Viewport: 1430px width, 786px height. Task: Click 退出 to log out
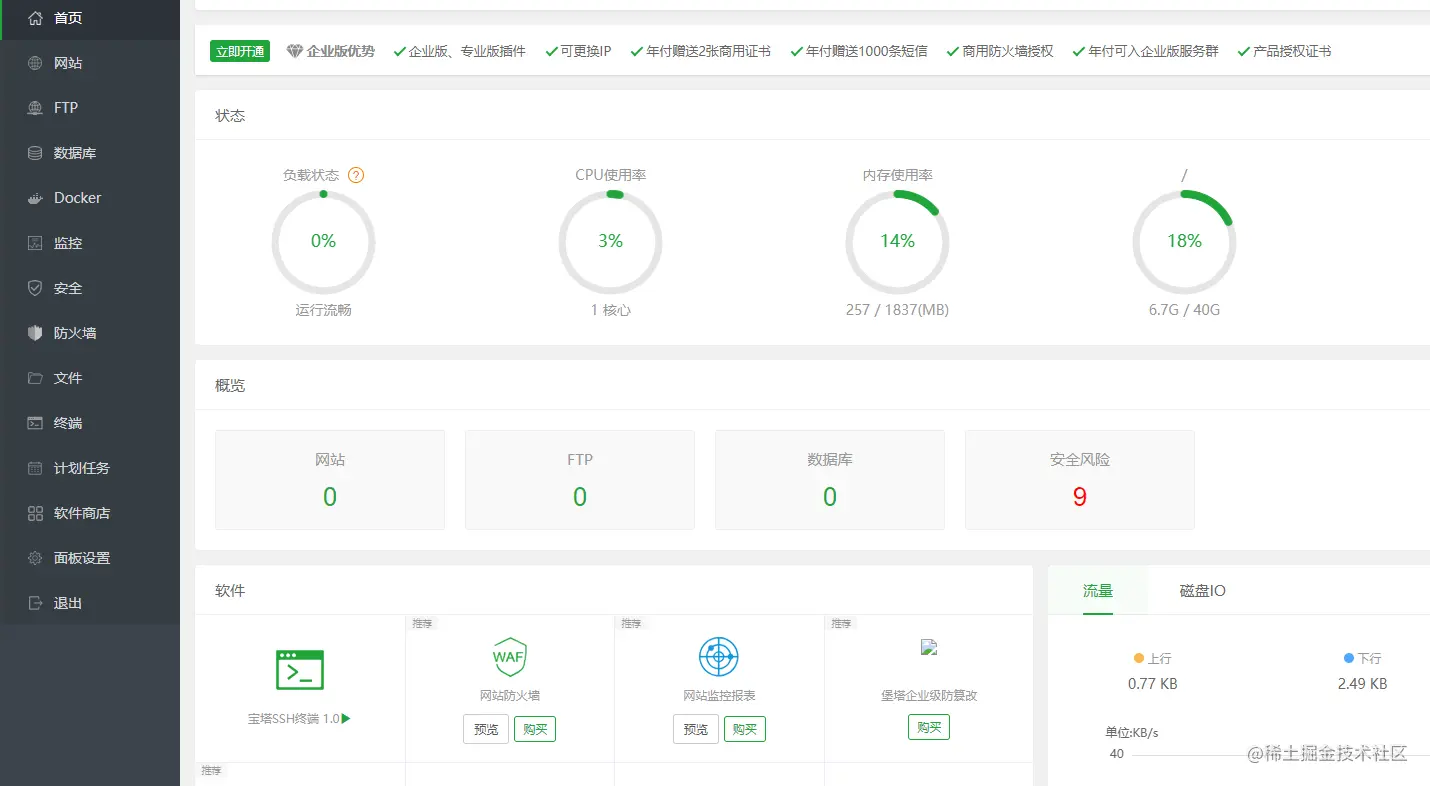pyautogui.click(x=90, y=603)
